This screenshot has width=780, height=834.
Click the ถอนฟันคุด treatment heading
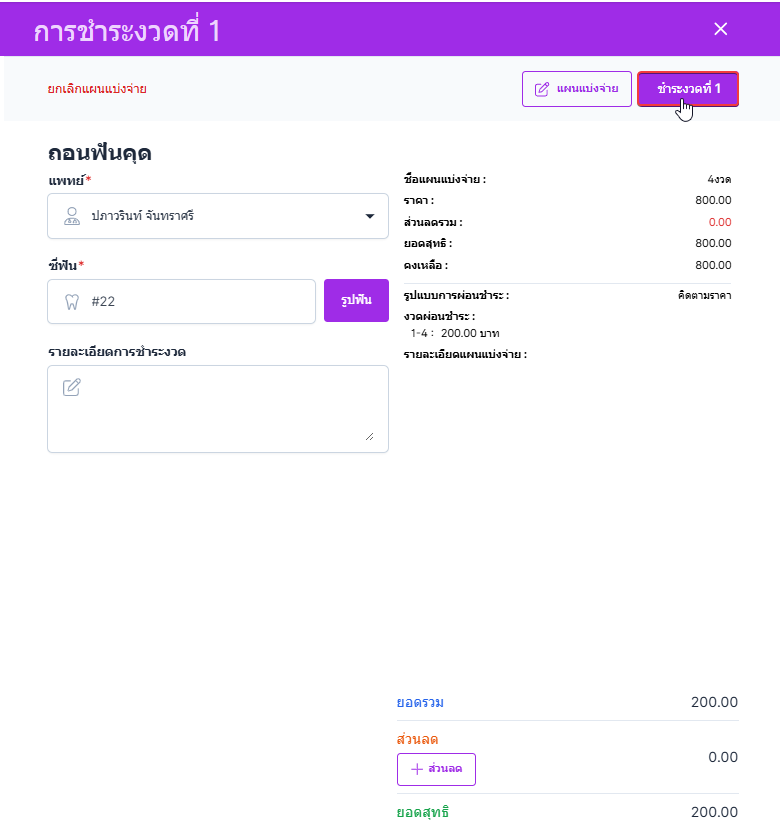[x=100, y=154]
